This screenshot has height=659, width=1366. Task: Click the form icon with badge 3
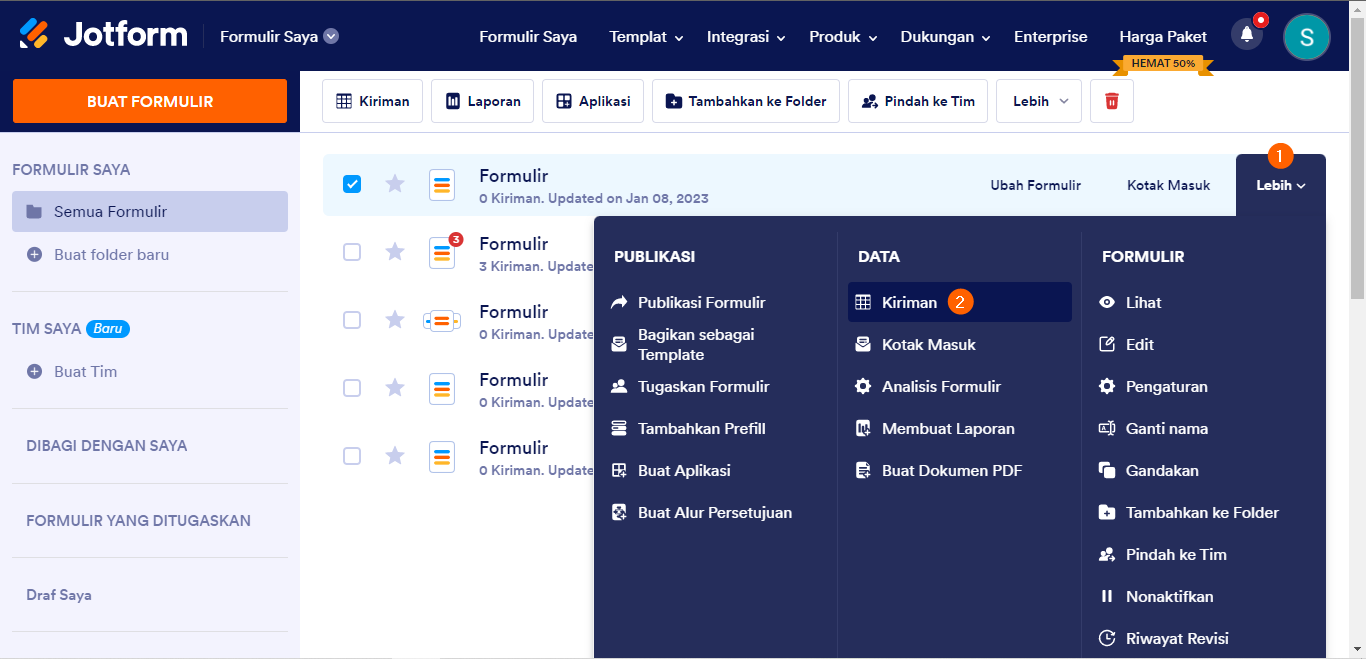442,253
